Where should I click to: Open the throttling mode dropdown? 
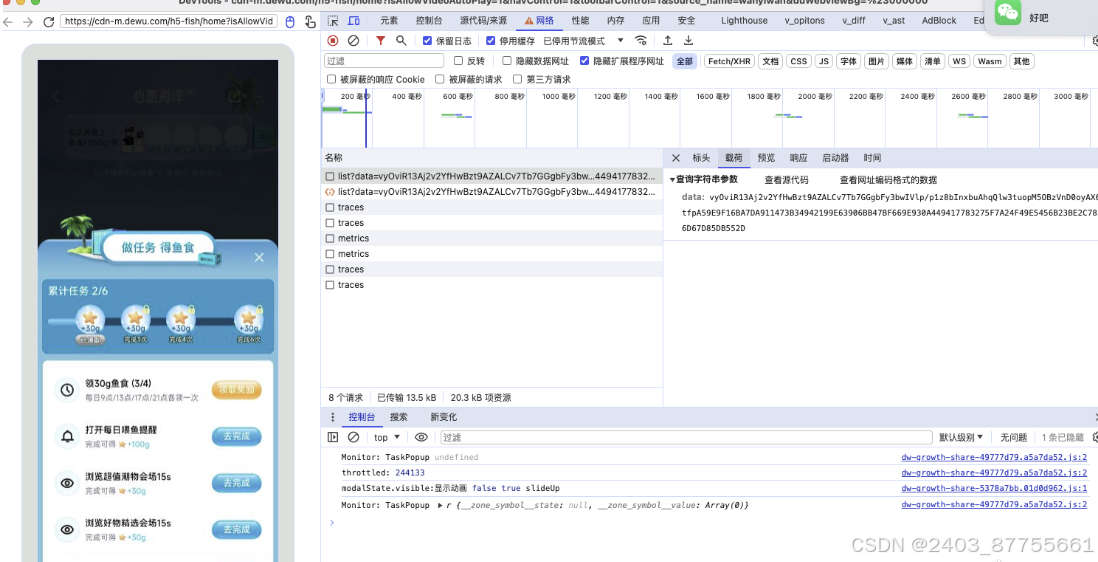coord(583,41)
